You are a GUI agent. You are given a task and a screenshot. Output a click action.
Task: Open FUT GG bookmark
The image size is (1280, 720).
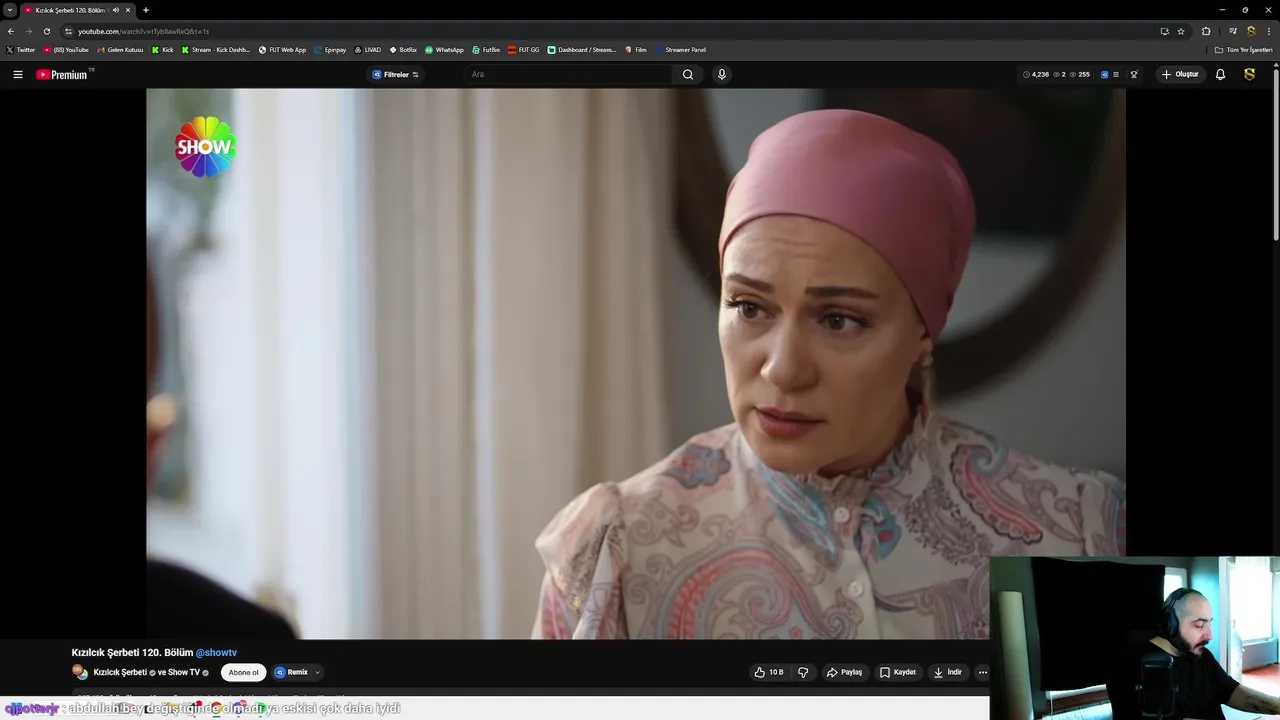524,49
